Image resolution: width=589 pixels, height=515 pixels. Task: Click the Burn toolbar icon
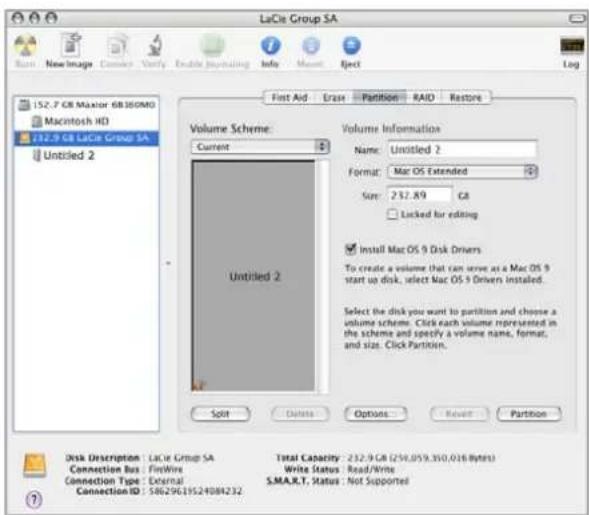click(x=26, y=46)
